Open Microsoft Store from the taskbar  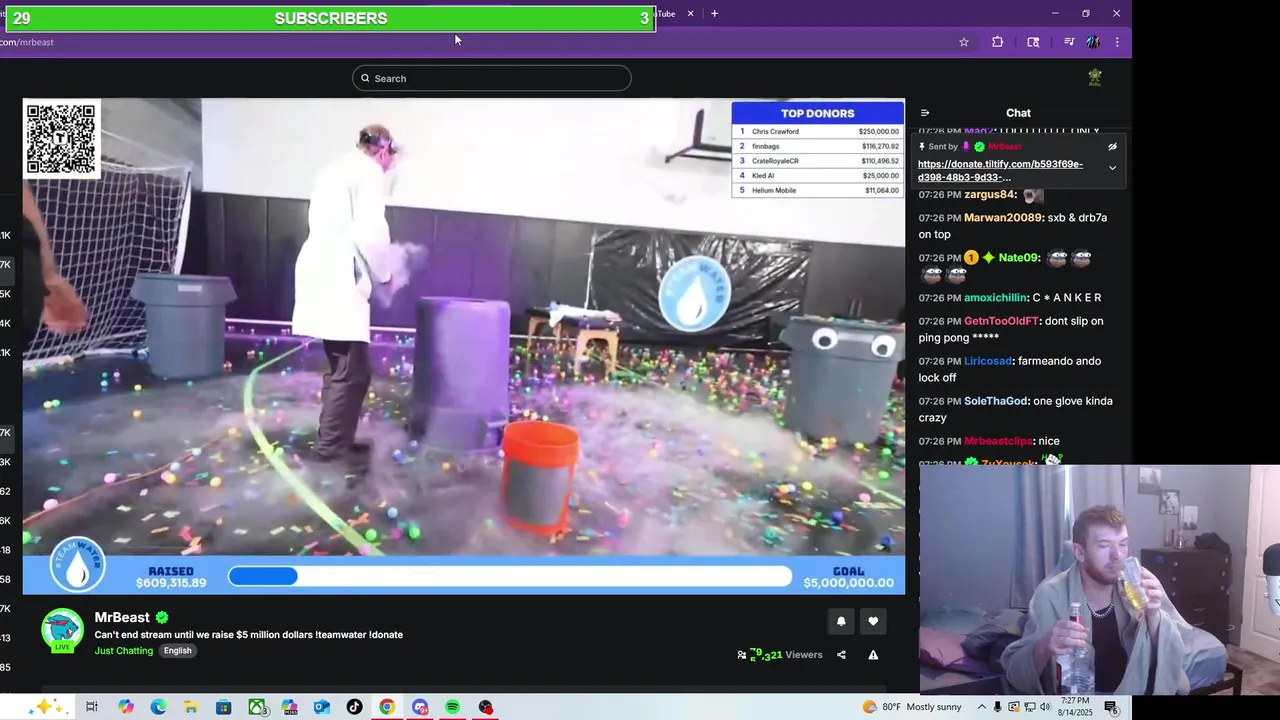click(x=223, y=707)
